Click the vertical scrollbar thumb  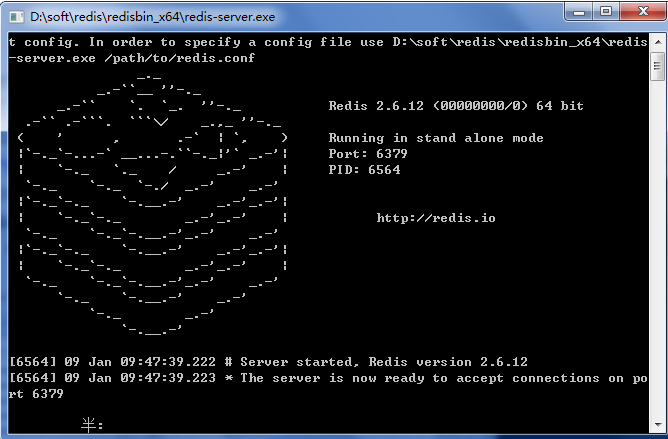[657, 66]
